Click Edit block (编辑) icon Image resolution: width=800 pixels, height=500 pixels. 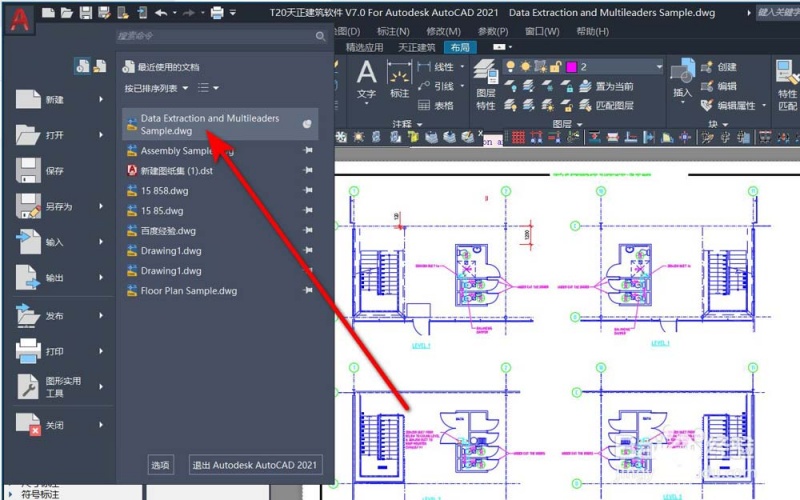coord(707,86)
